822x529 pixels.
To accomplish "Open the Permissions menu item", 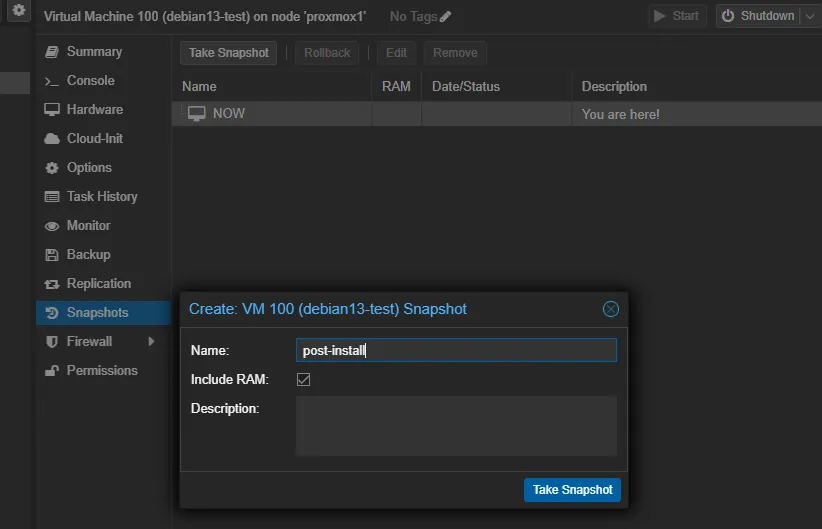I will coord(103,371).
